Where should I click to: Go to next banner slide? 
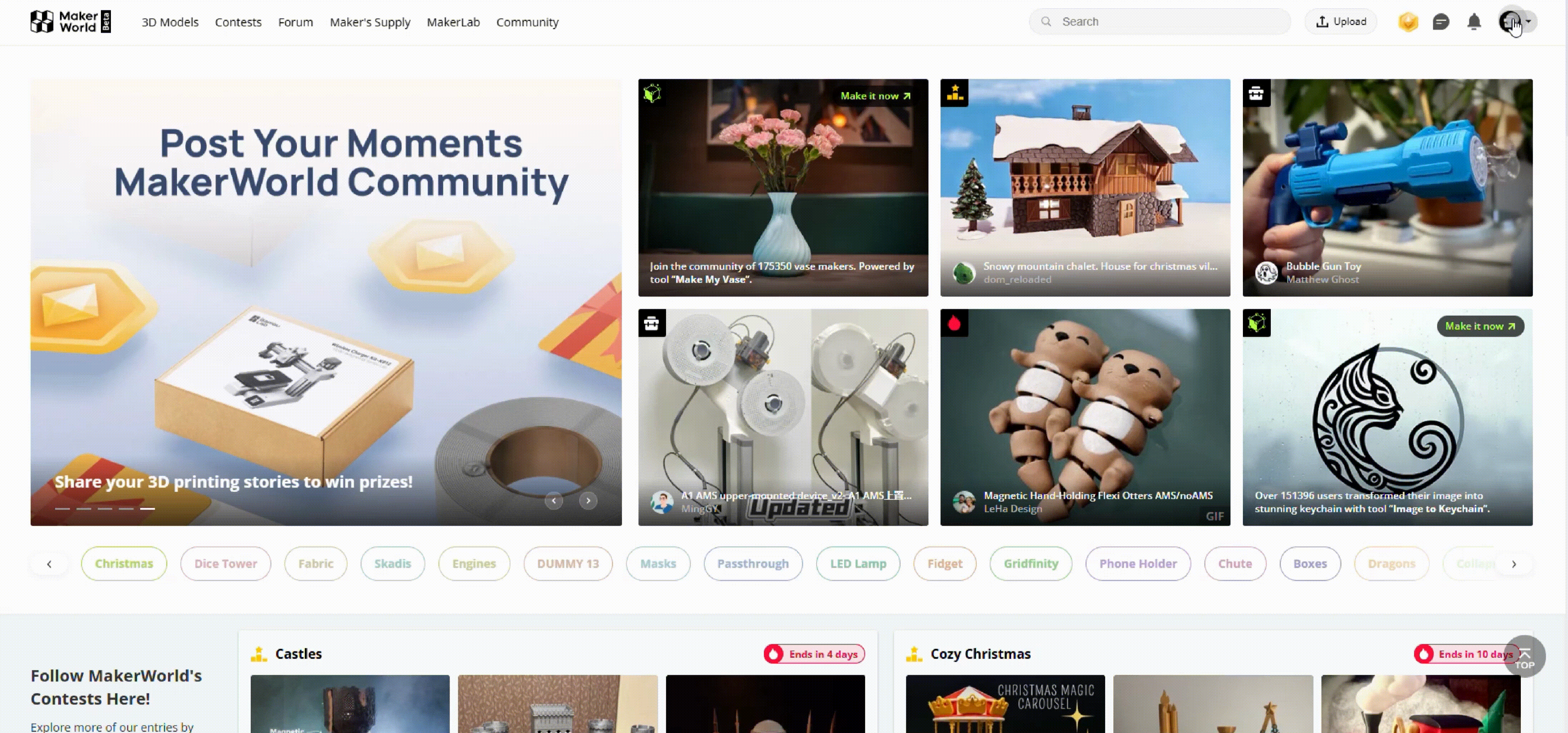(x=588, y=501)
